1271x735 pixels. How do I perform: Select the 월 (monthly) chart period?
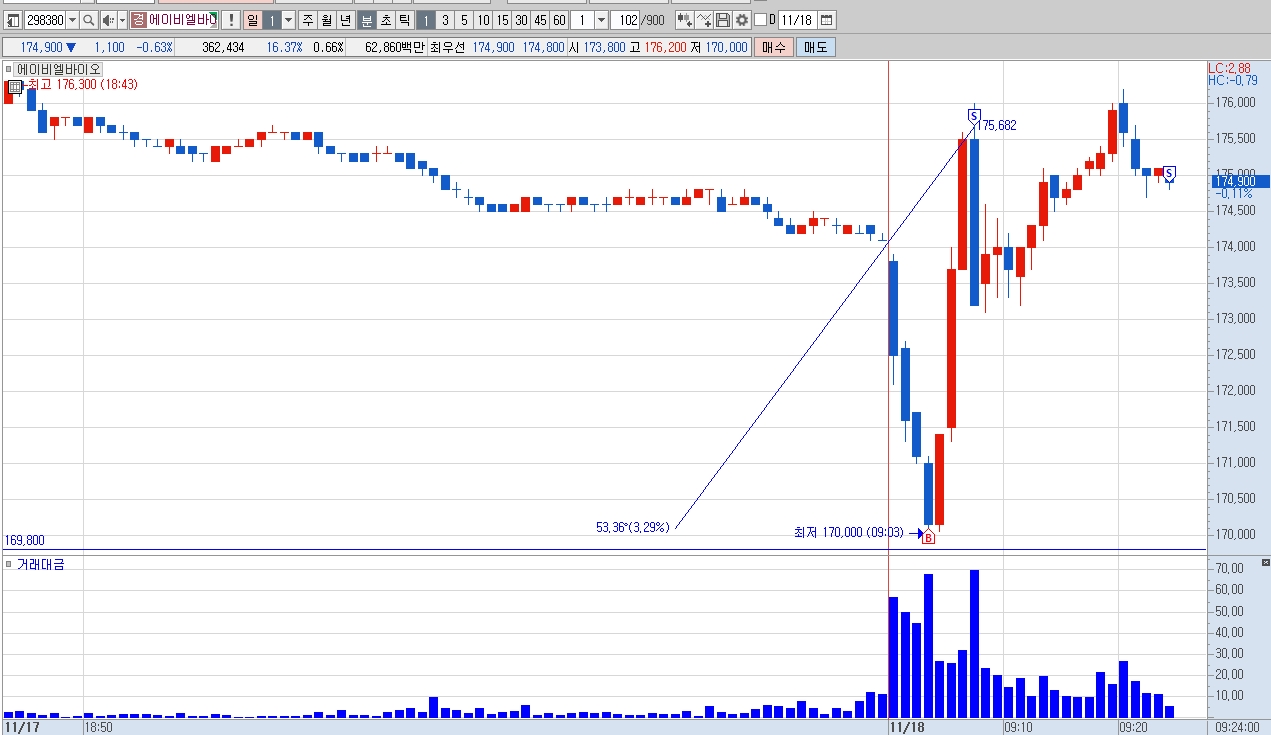pyautogui.click(x=326, y=20)
